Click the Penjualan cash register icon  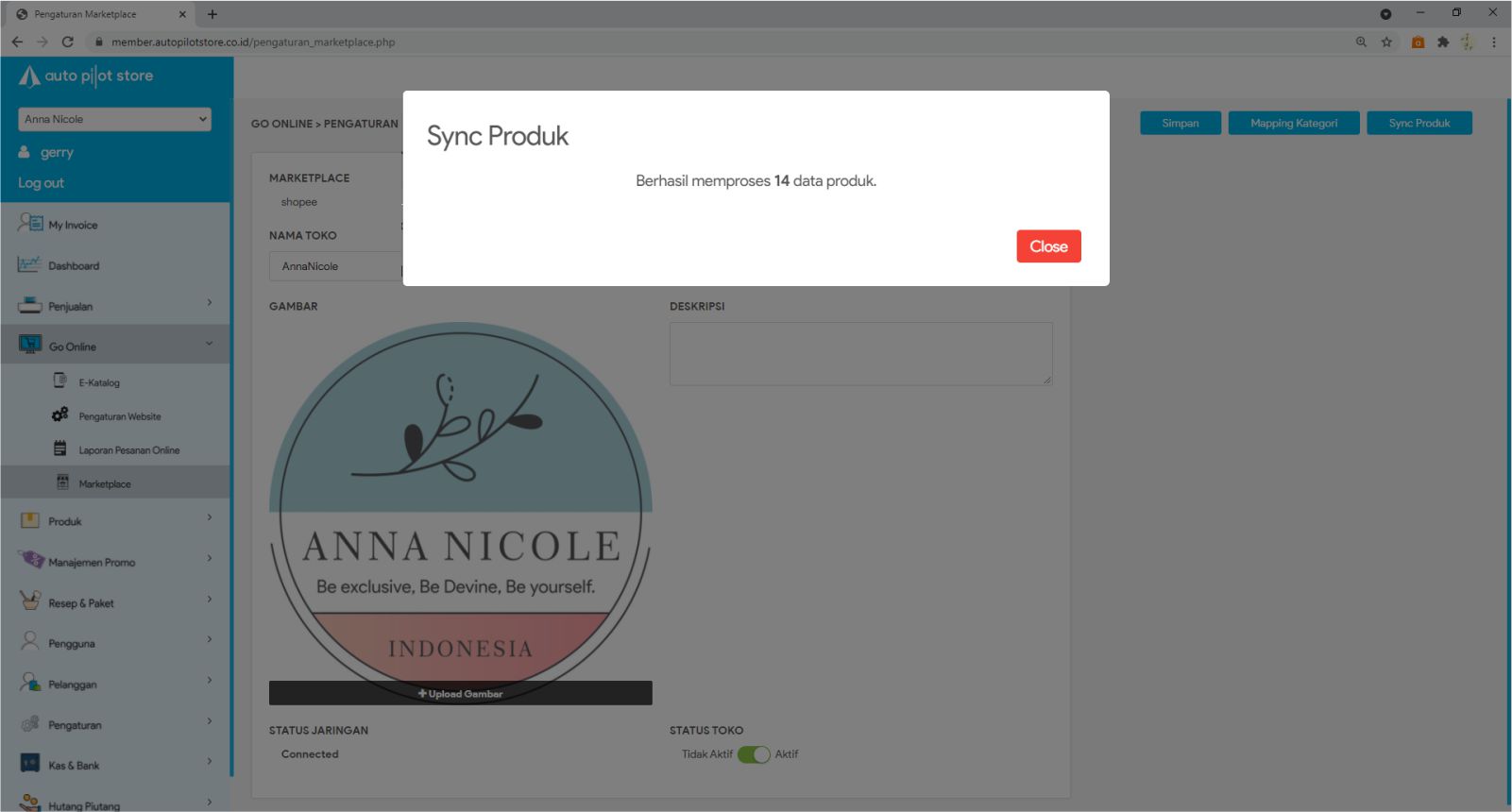[x=30, y=305]
